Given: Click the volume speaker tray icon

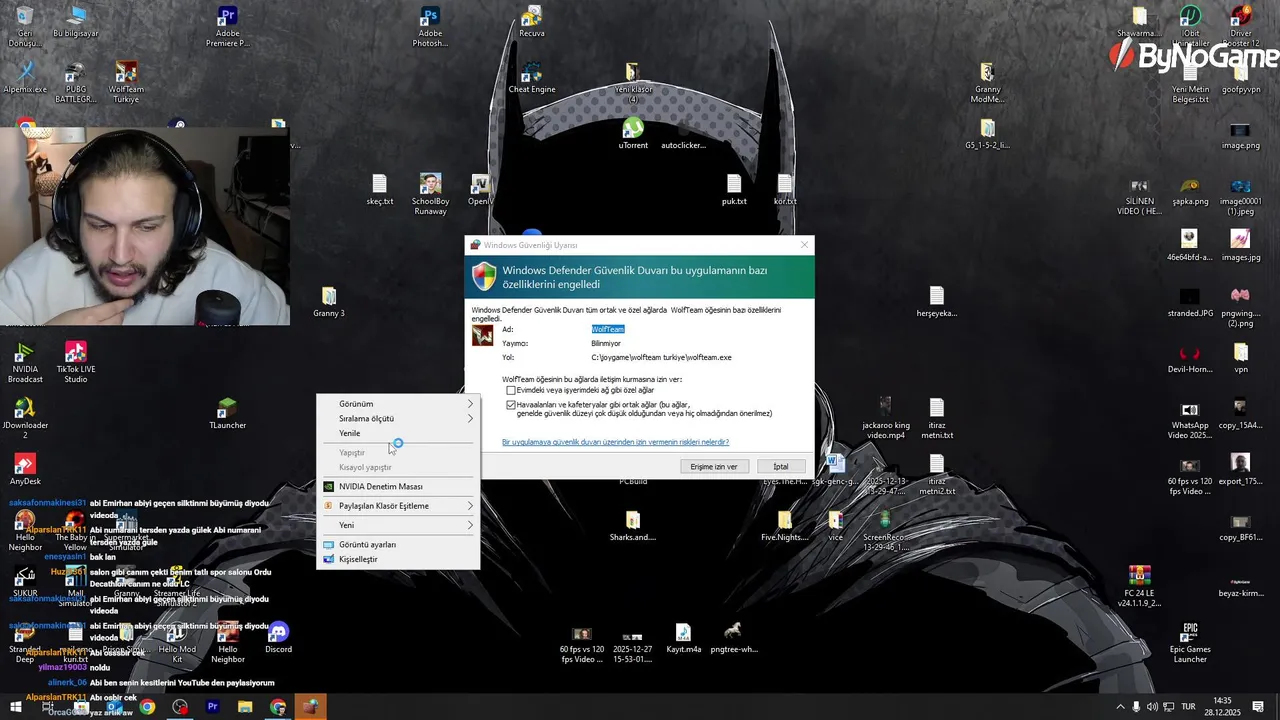Looking at the screenshot, I should coord(1152,707).
